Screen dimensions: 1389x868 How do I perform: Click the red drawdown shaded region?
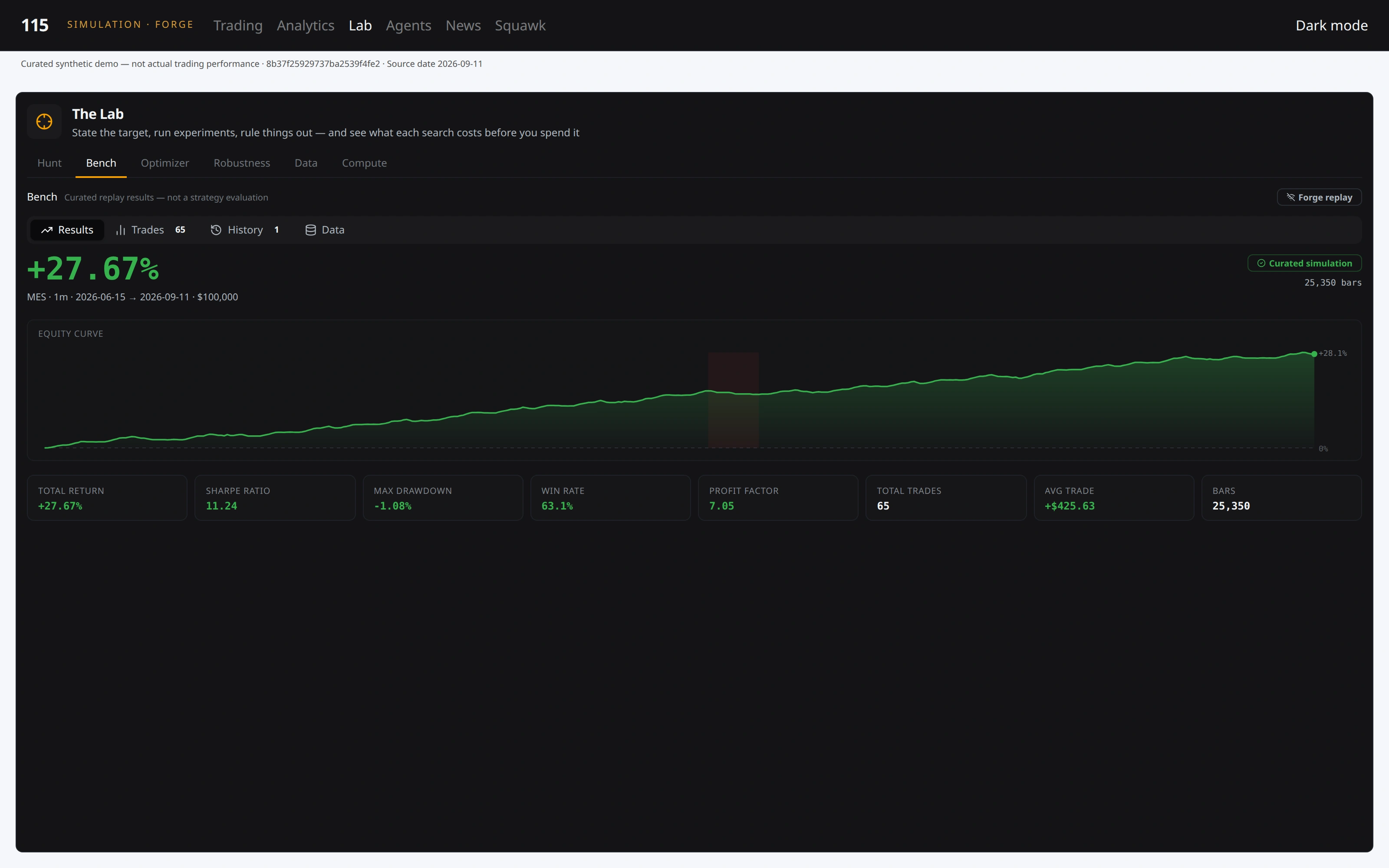pyautogui.click(x=733, y=400)
